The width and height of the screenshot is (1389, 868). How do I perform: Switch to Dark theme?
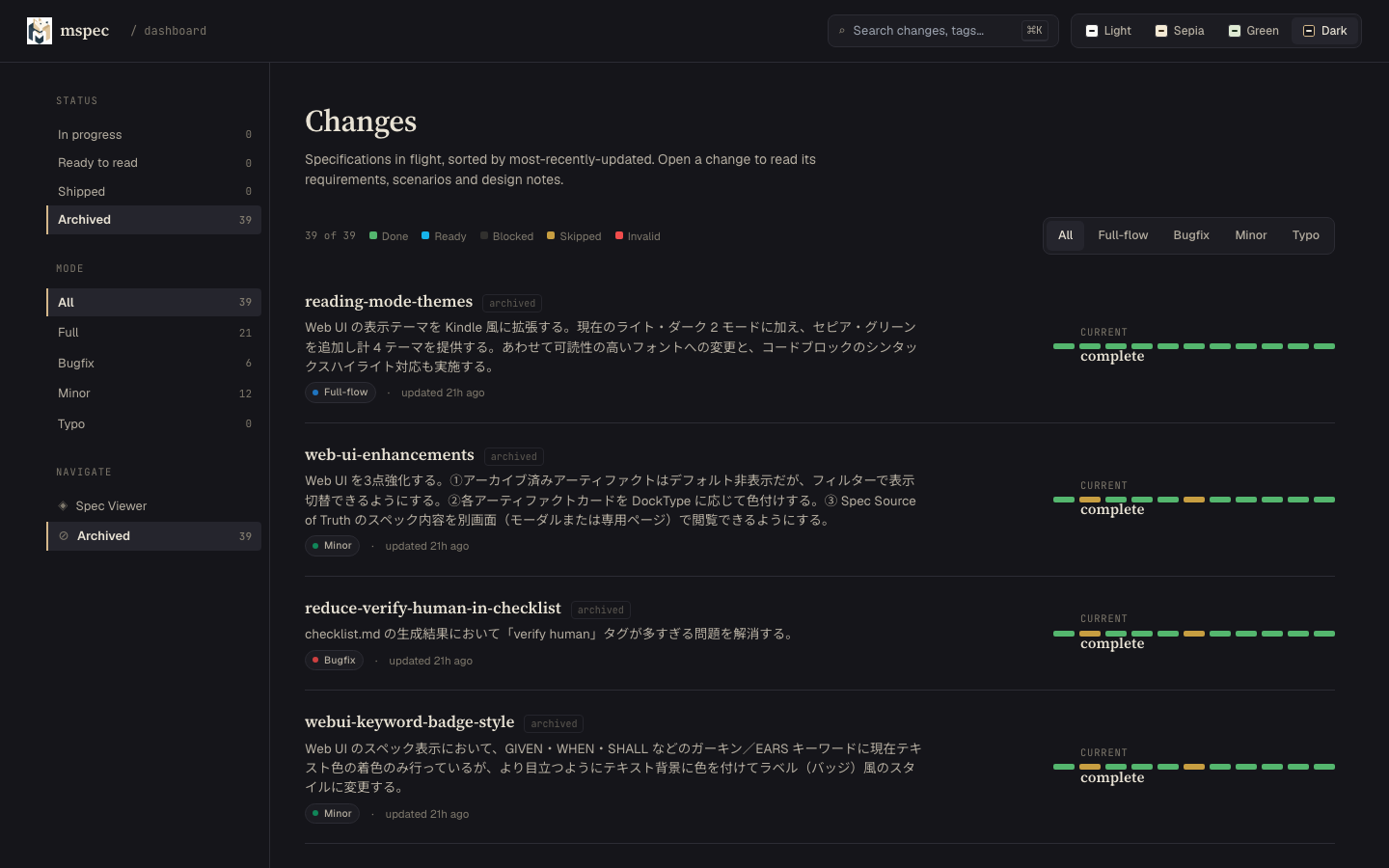pos(1325,31)
